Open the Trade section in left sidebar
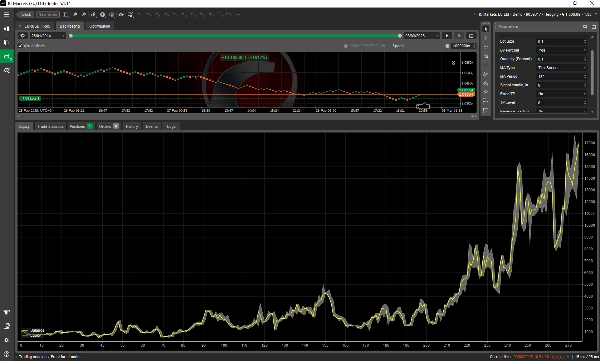600x361 pixels. pos(7,28)
